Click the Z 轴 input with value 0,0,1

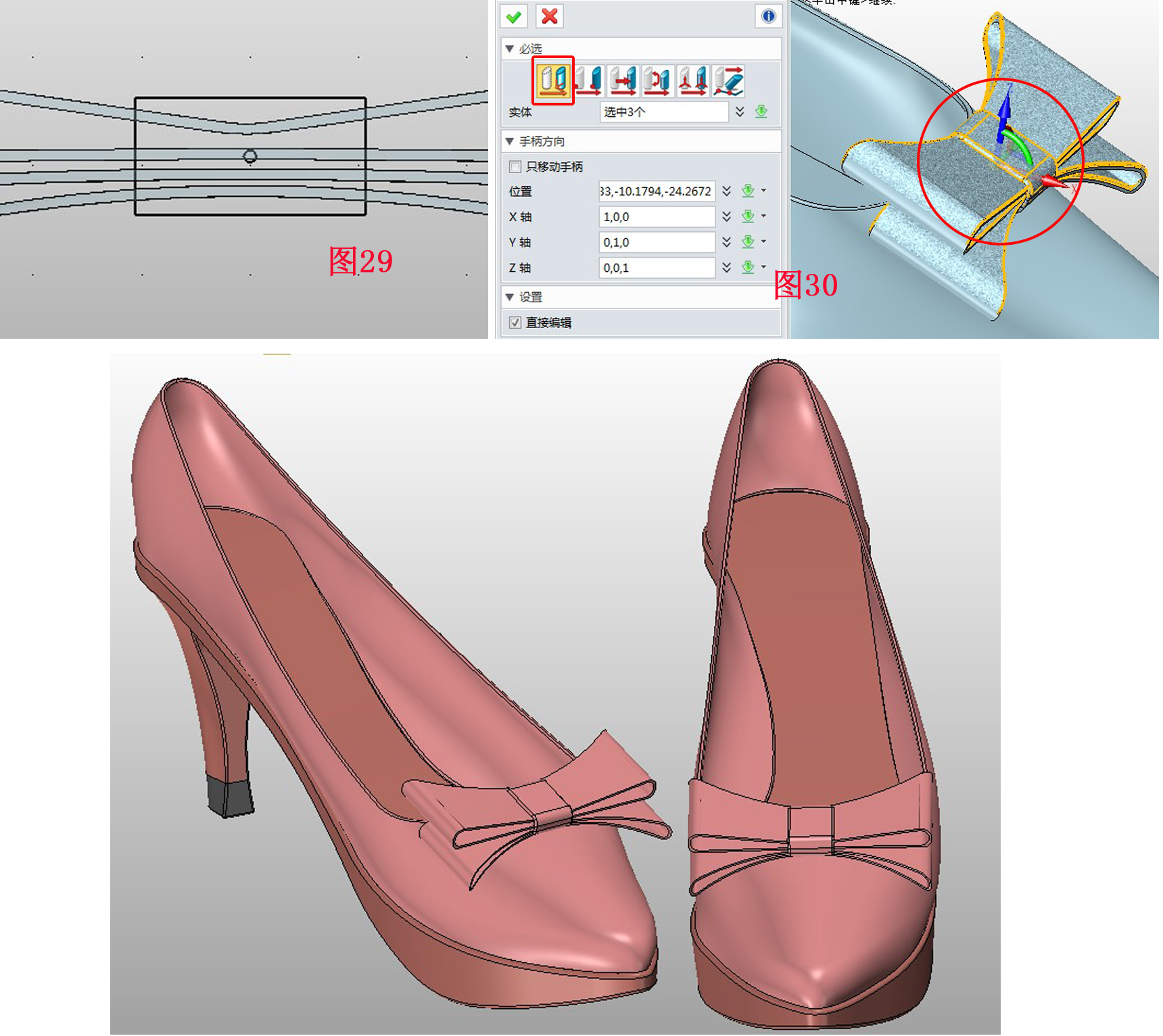657,267
